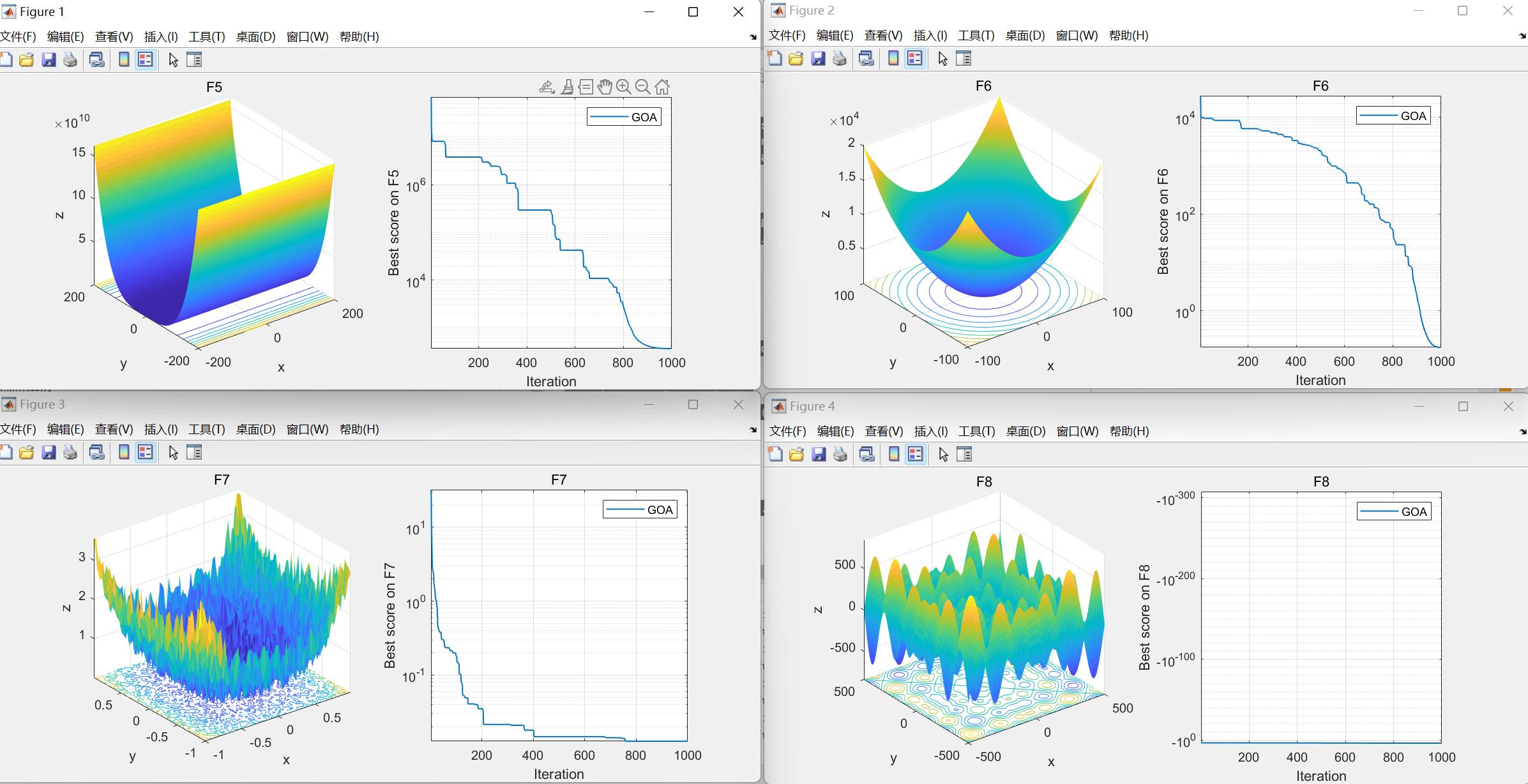The image size is (1528, 784).
Task: Toggle the highlighted Insert Legend button in Figure 1
Action: click(x=145, y=59)
